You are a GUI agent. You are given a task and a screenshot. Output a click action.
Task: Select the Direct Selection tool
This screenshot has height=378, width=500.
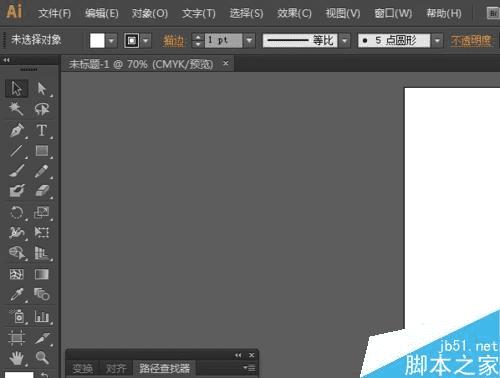click(42, 88)
